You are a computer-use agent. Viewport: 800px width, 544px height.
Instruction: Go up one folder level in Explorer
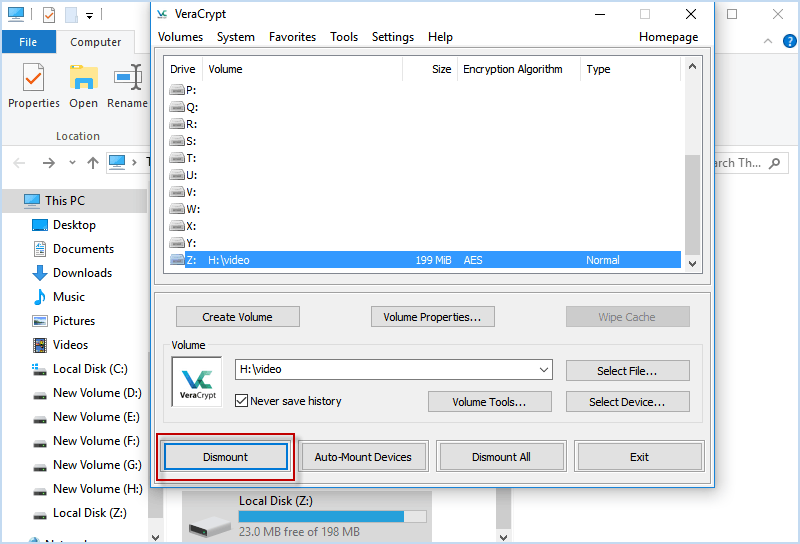pos(92,163)
